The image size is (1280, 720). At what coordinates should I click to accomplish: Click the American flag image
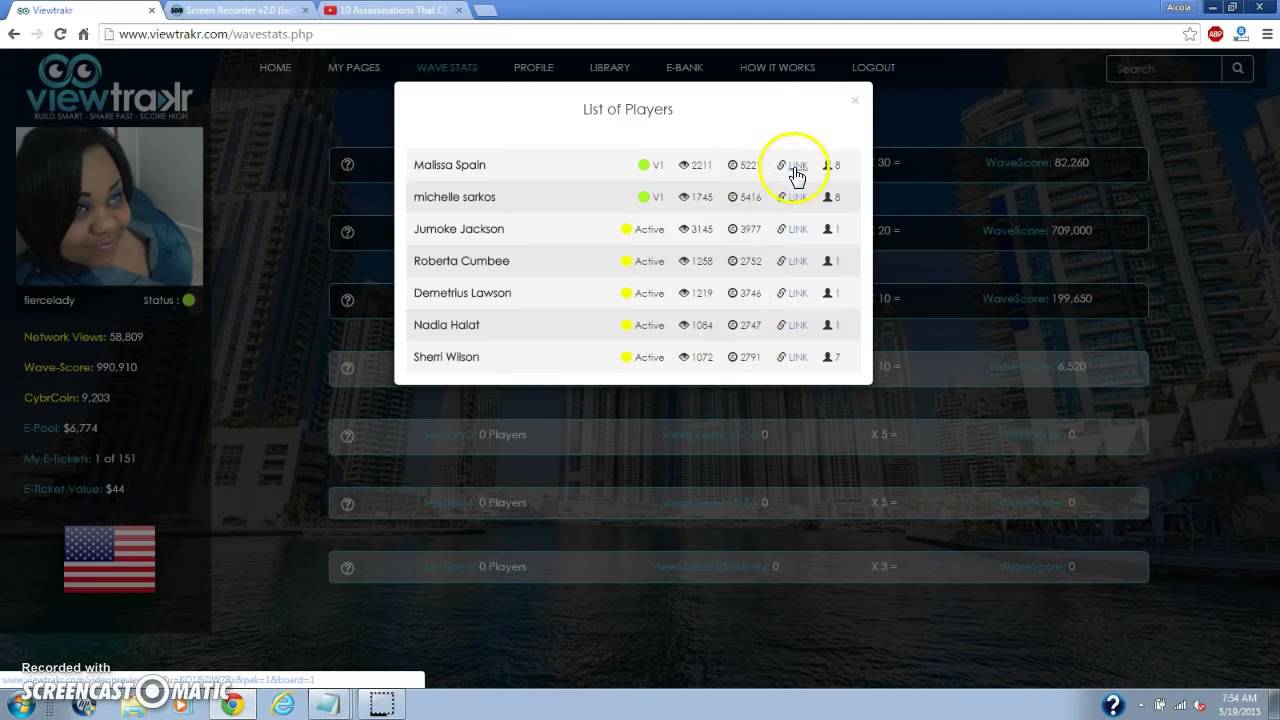pos(110,559)
